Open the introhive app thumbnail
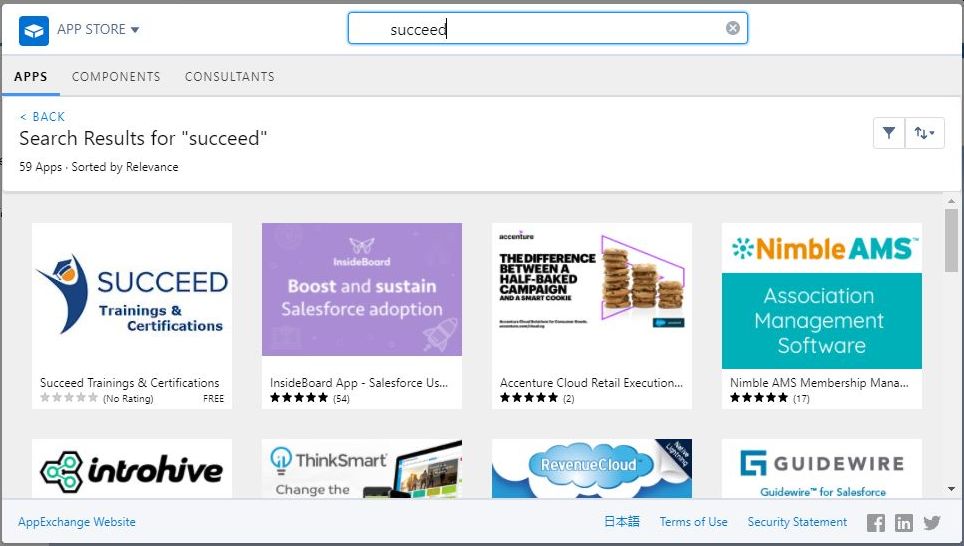Image resolution: width=964 pixels, height=546 pixels. pyautogui.click(x=132, y=469)
